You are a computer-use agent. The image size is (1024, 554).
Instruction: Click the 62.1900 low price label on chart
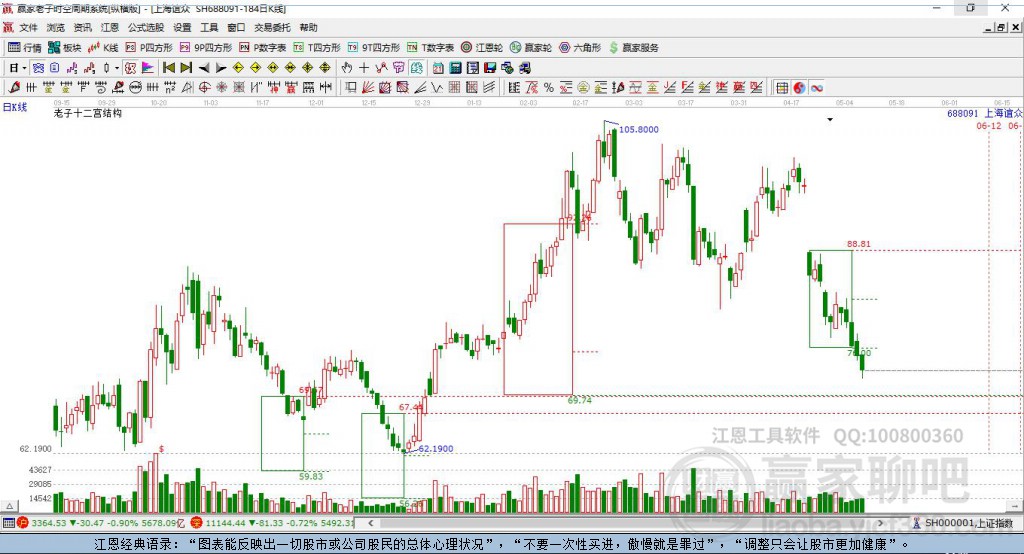pos(436,449)
